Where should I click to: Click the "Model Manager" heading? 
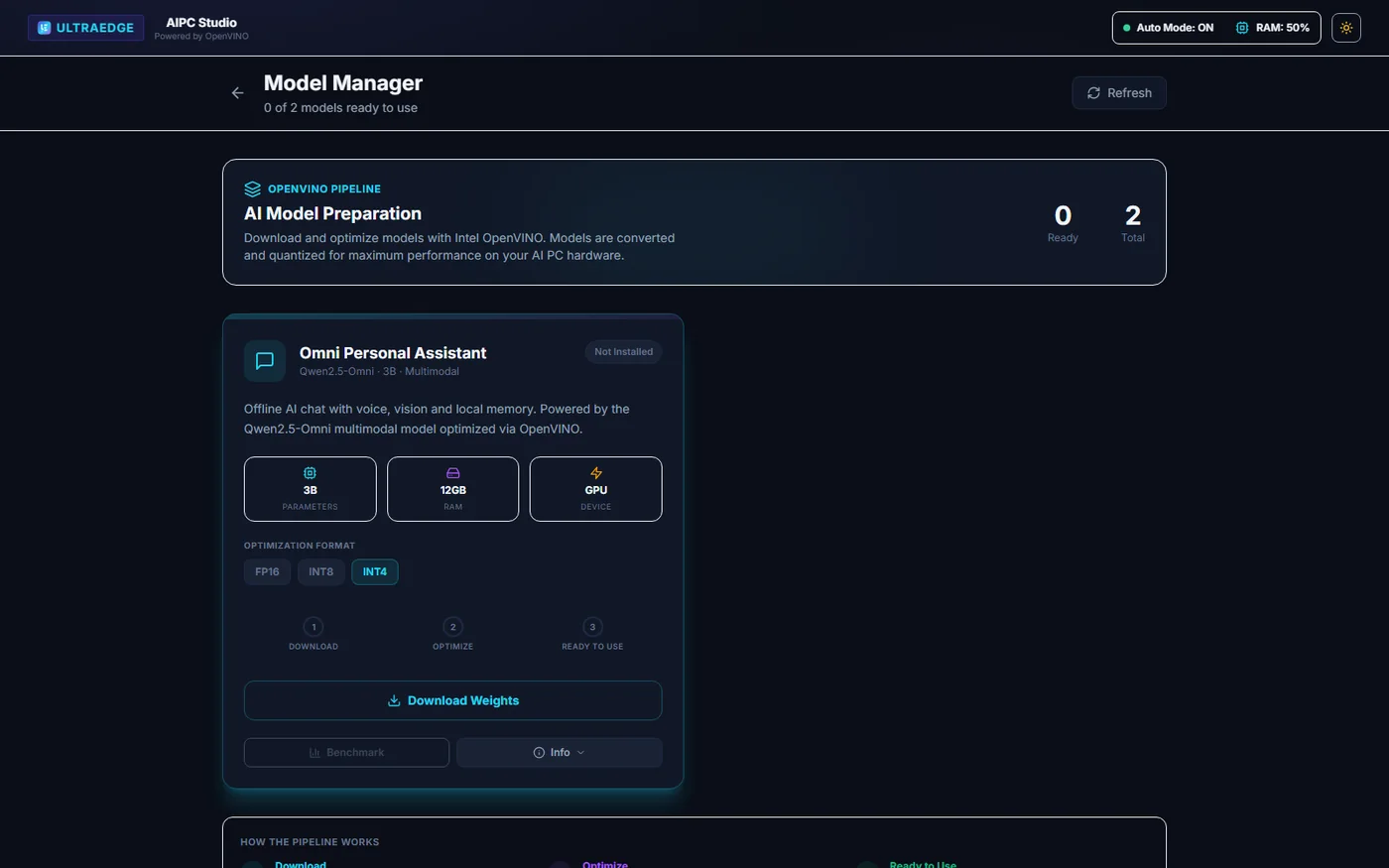coord(343,83)
